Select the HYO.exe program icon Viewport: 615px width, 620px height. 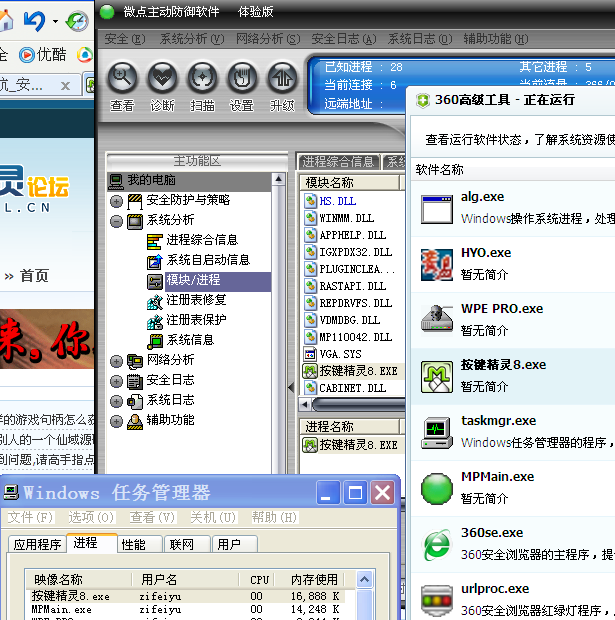437,265
